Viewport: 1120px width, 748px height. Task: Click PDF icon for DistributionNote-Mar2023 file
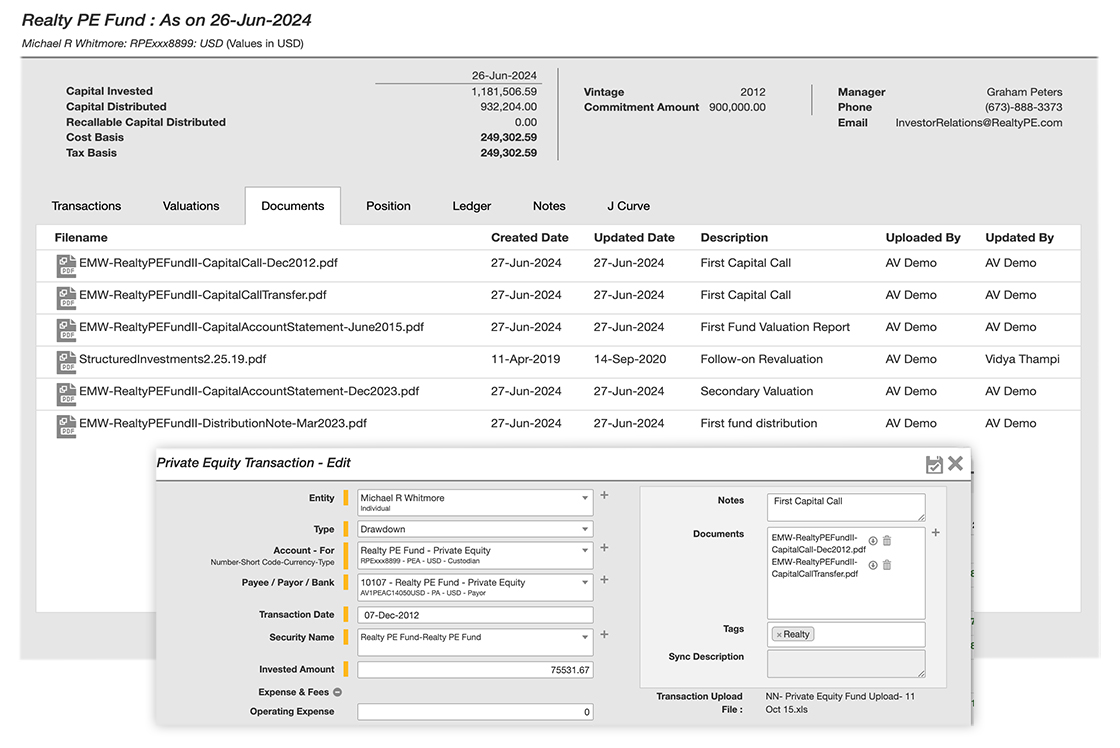[x=66, y=424]
